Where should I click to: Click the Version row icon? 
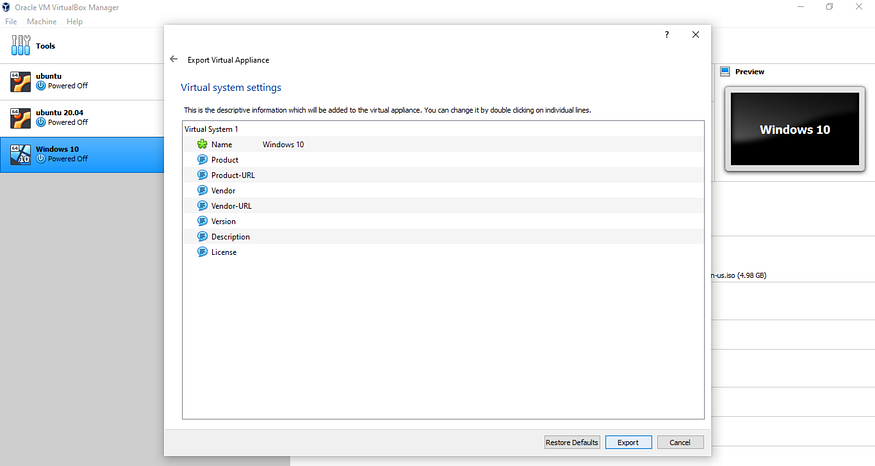[202, 221]
